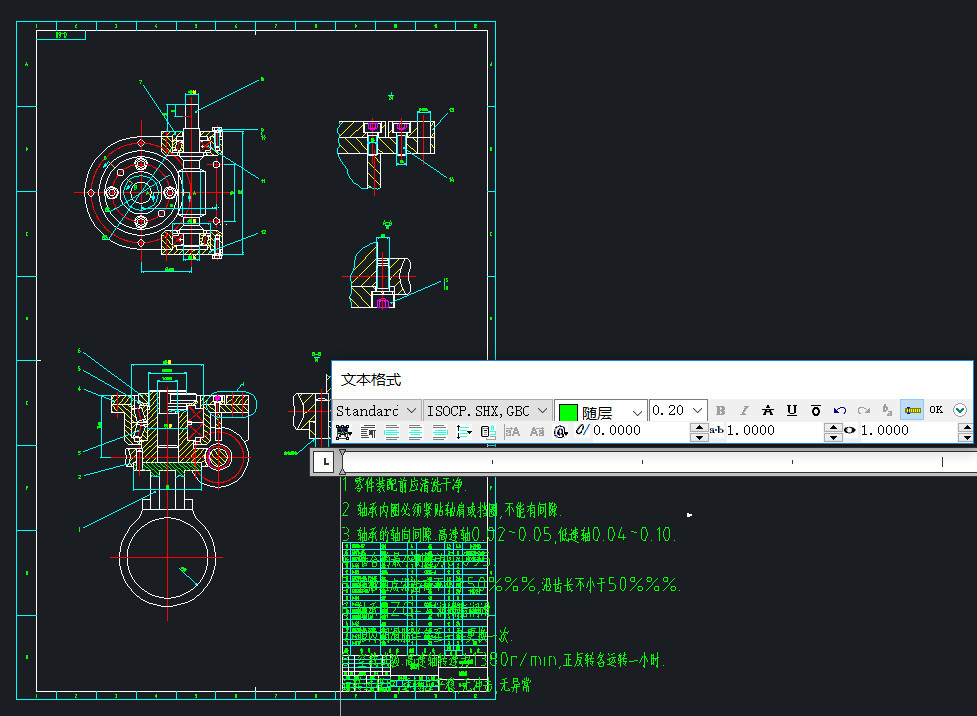
Task: Click text line 2 about 轴承内圈
Action: [x=452, y=510]
